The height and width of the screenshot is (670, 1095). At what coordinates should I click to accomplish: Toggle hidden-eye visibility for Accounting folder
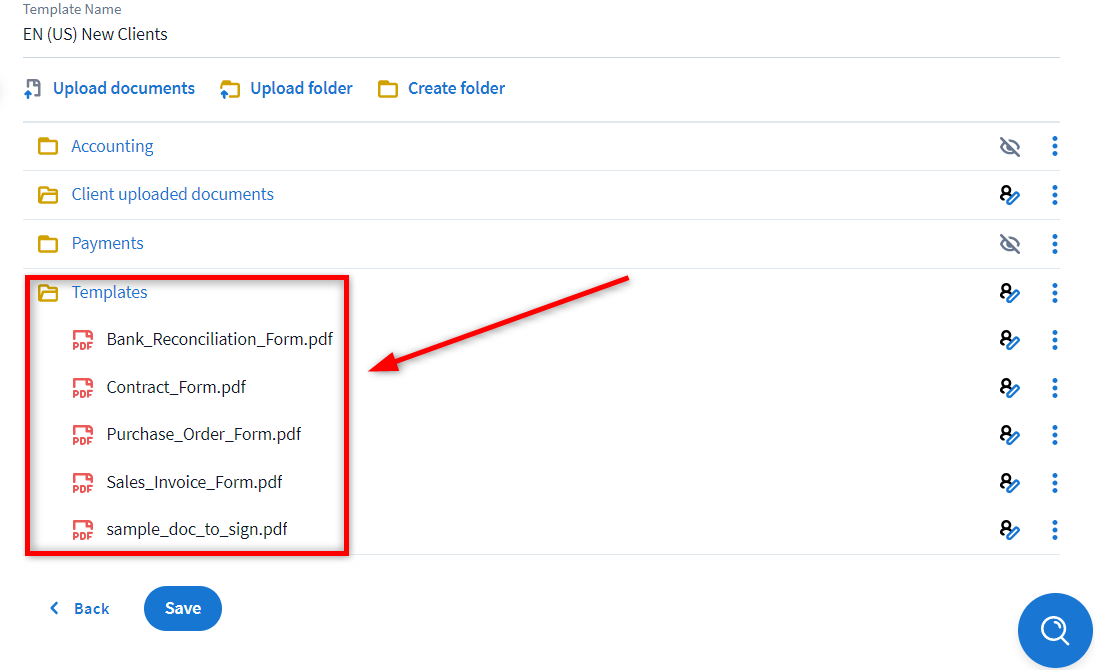1010,147
